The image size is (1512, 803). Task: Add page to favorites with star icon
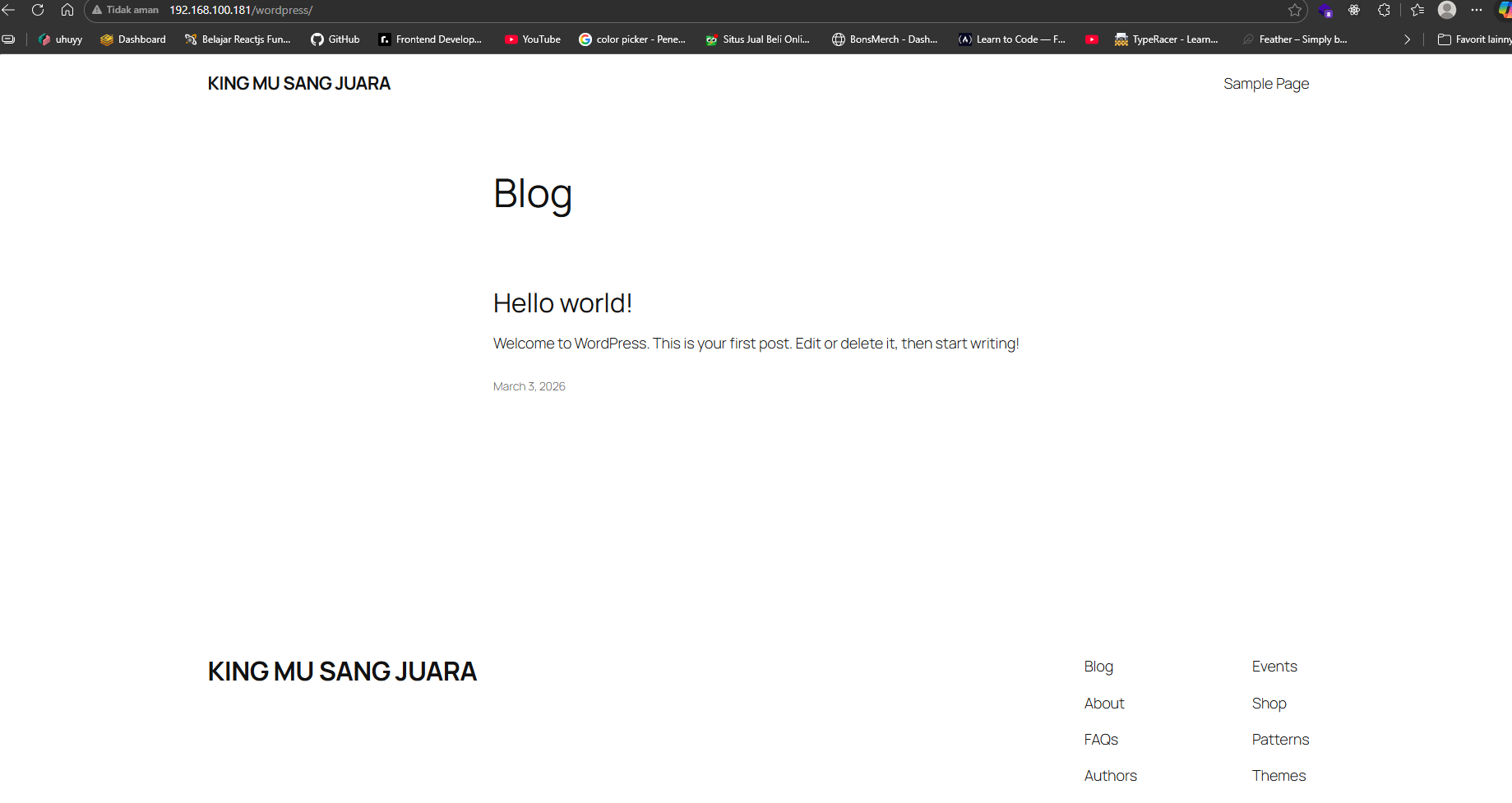[x=1295, y=10]
